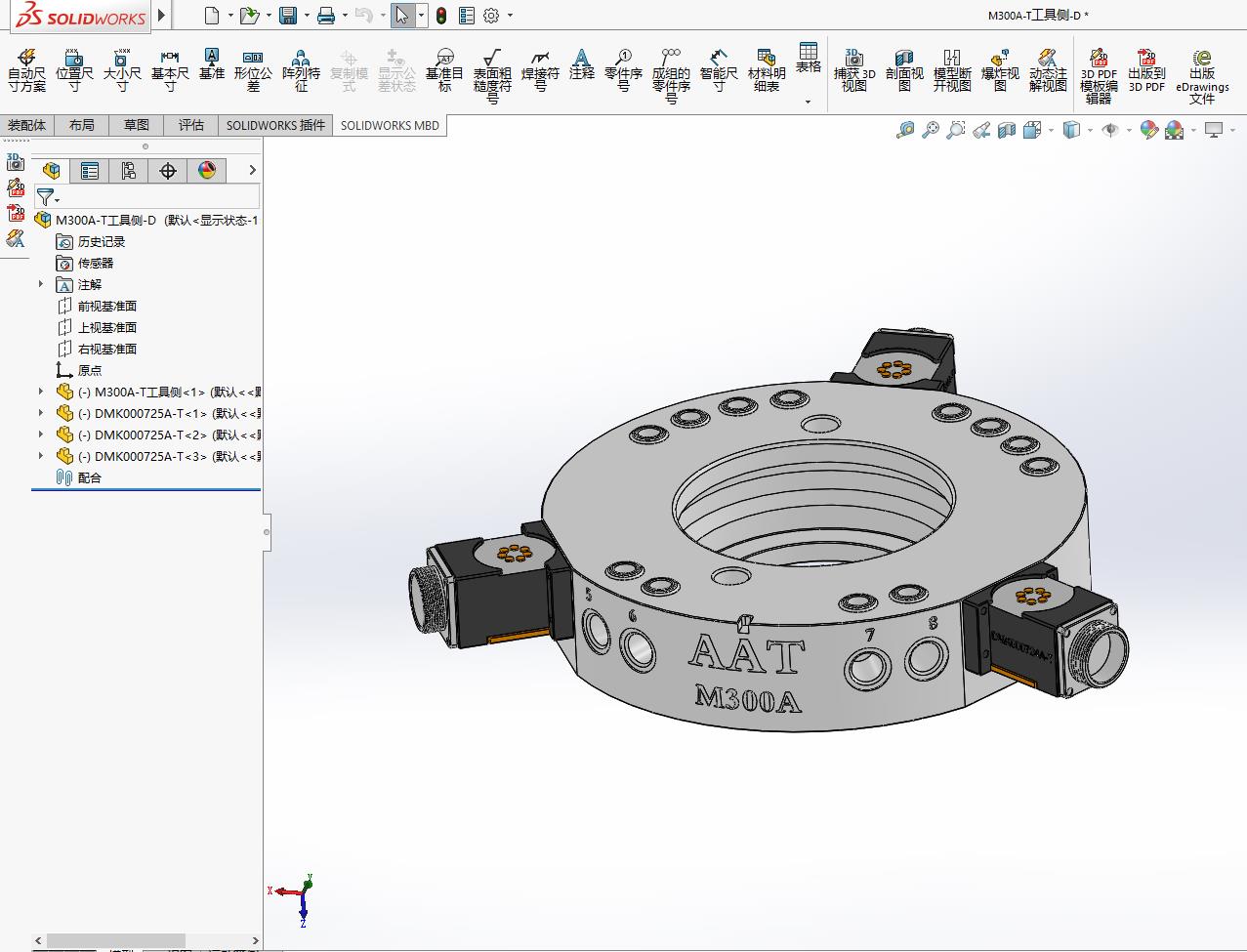Switch to the SOLIDWORKS MBD tab
This screenshot has width=1247, height=952.
pyautogui.click(x=390, y=125)
